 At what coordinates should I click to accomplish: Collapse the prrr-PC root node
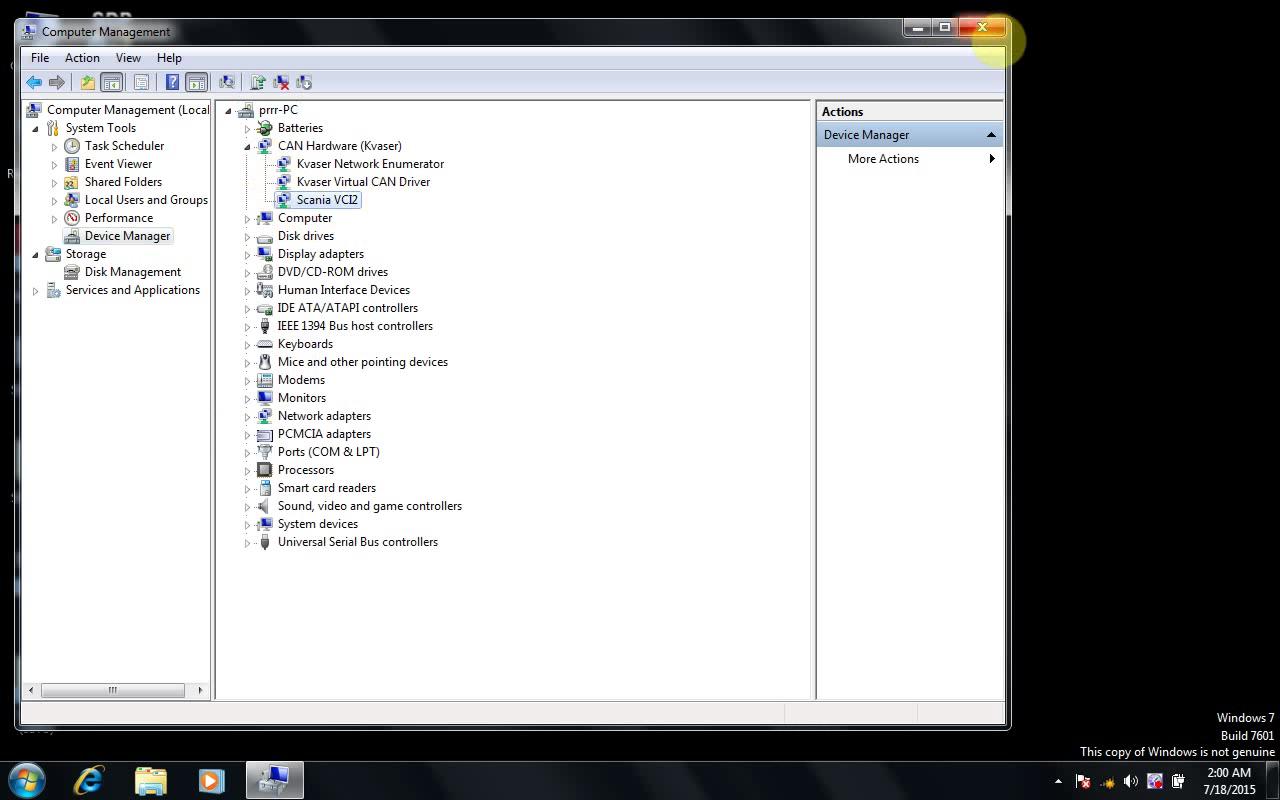tap(229, 110)
